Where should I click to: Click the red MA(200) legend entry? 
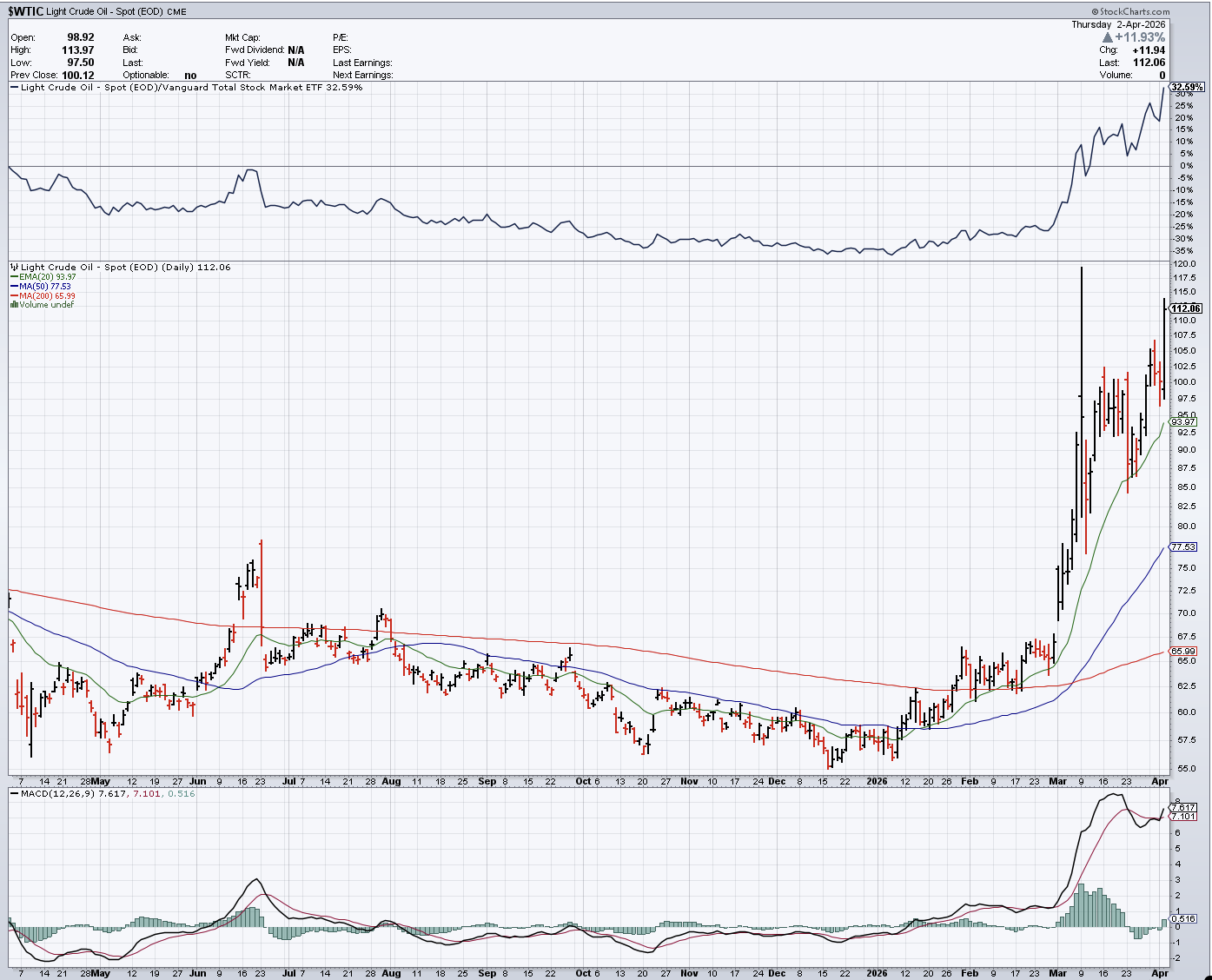[x=43, y=296]
